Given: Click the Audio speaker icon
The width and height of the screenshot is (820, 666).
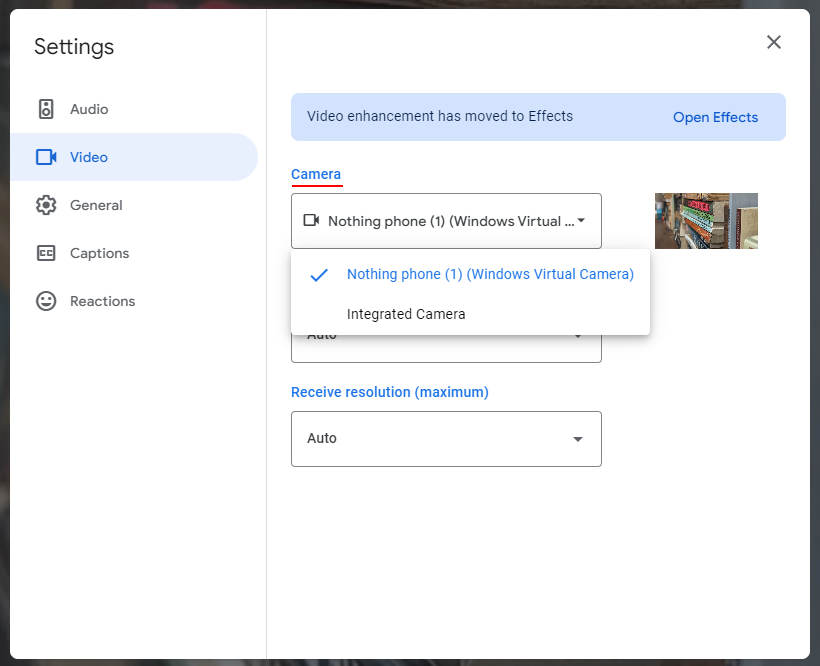Looking at the screenshot, I should point(46,109).
